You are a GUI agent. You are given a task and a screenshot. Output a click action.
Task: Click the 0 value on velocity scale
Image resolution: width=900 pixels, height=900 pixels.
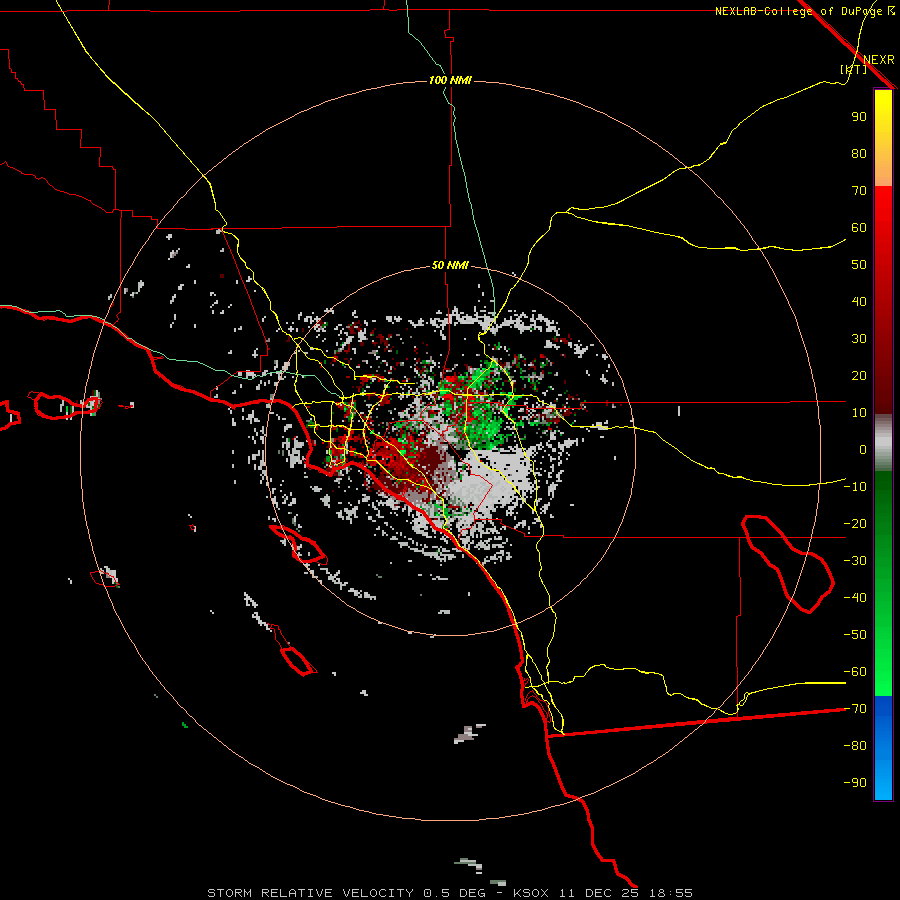point(863,450)
